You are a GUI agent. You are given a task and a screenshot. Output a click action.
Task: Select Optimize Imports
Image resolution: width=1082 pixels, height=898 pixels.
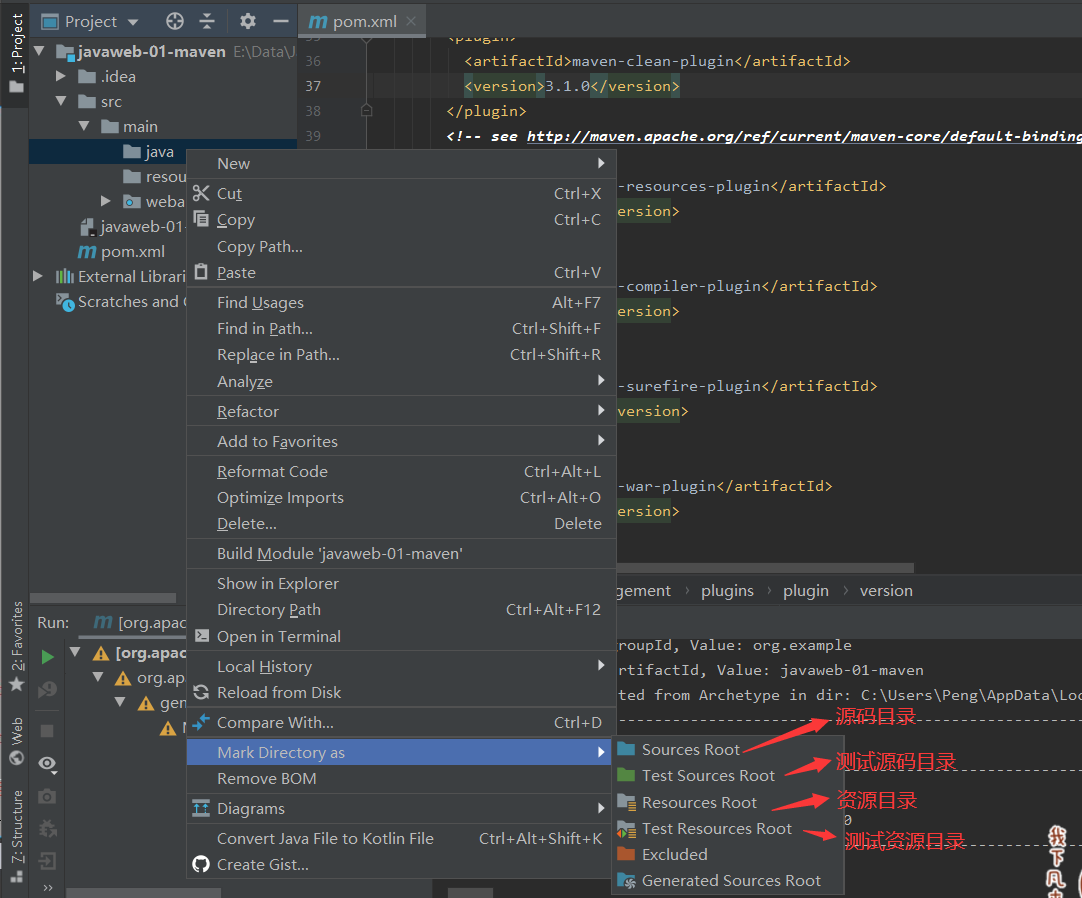click(x=401, y=498)
